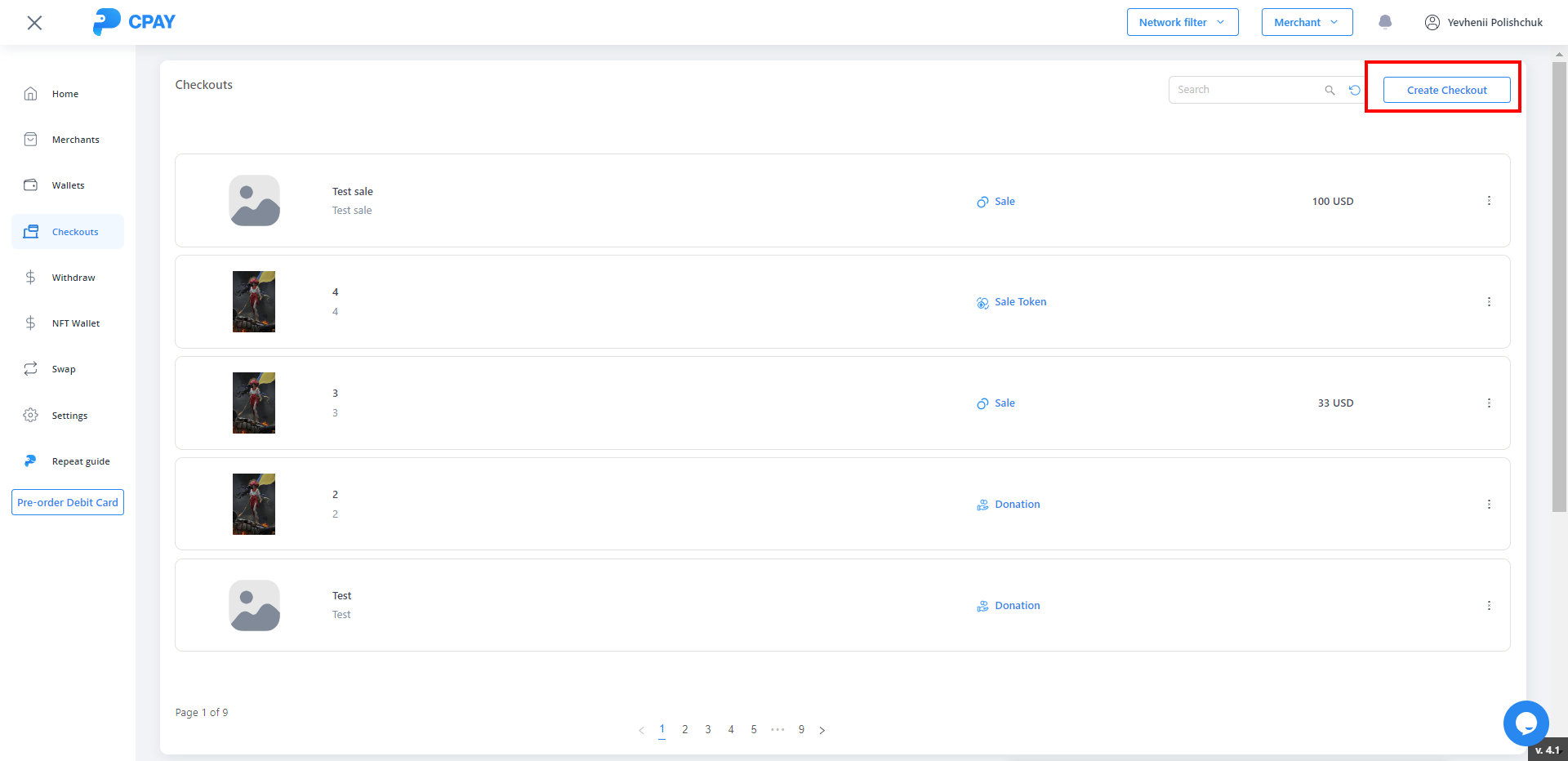Click the CPAY logo
This screenshot has width=1568, height=761.
[x=135, y=22]
